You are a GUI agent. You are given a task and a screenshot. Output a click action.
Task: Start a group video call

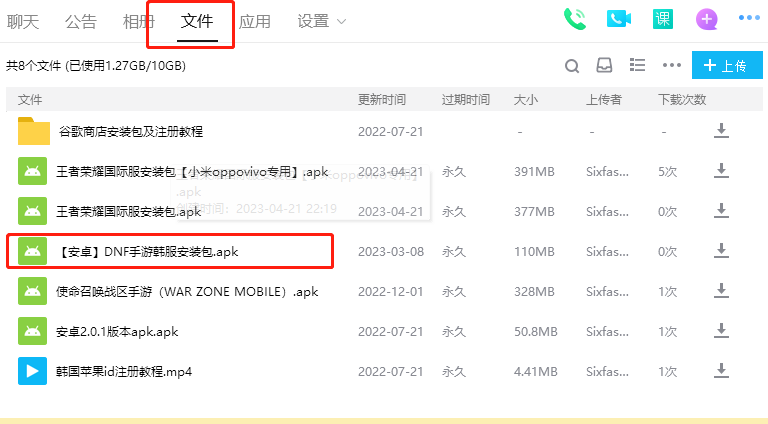[619, 19]
